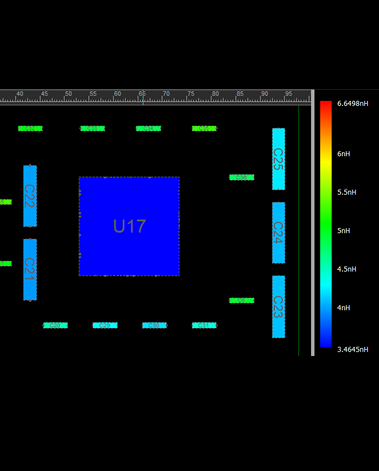Click the C24 capacitor block
Image resolution: width=379 pixels, height=471 pixels.
278,233
